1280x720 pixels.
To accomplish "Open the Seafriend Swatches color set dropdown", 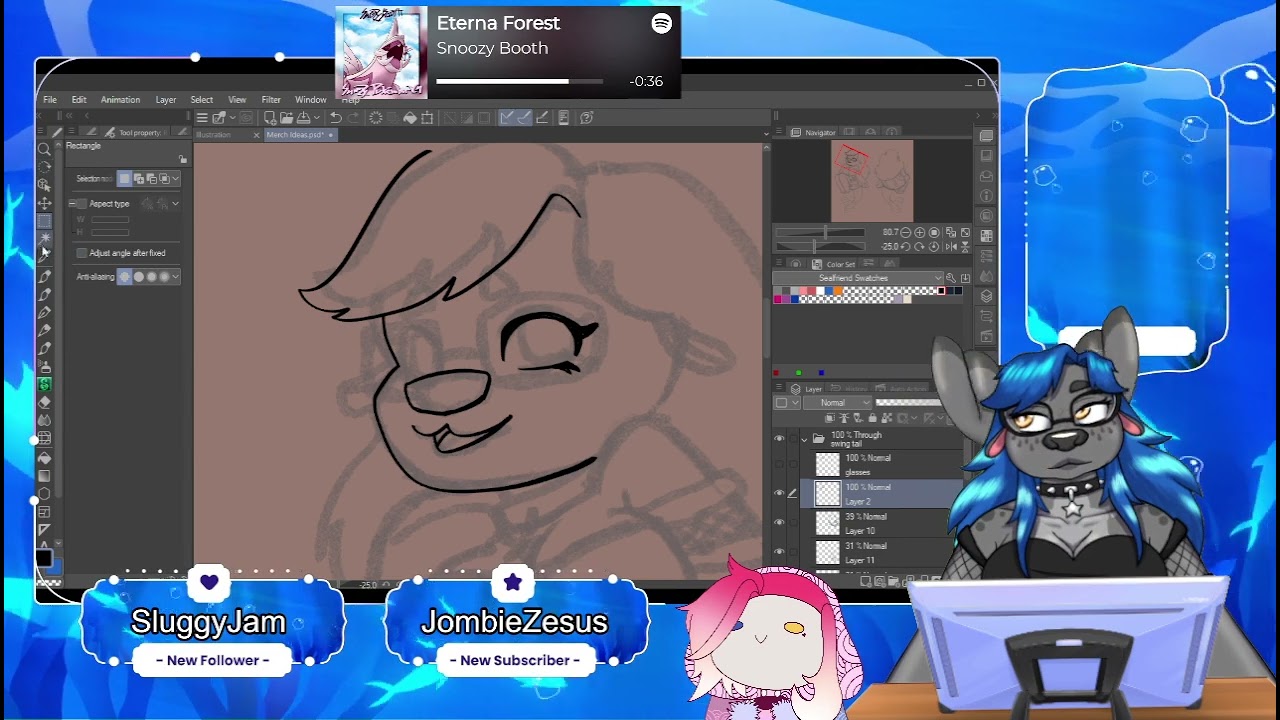I will point(857,278).
